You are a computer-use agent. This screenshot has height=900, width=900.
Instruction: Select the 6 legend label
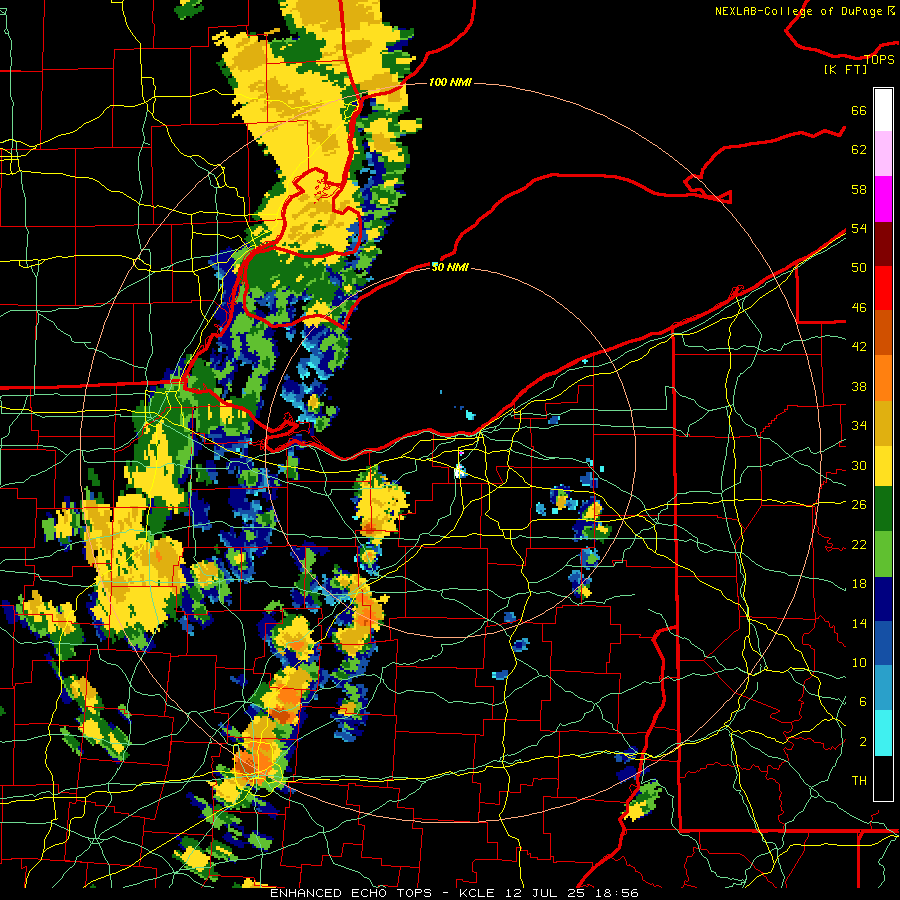[x=863, y=702]
